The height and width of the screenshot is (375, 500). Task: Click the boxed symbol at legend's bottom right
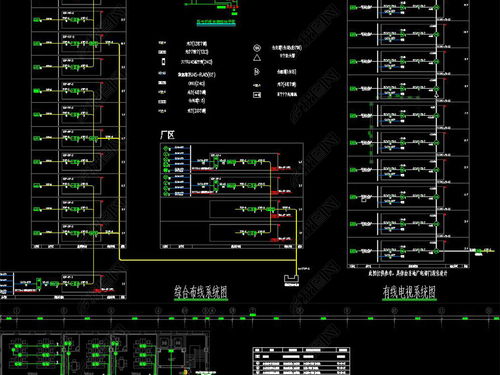click(x=257, y=95)
